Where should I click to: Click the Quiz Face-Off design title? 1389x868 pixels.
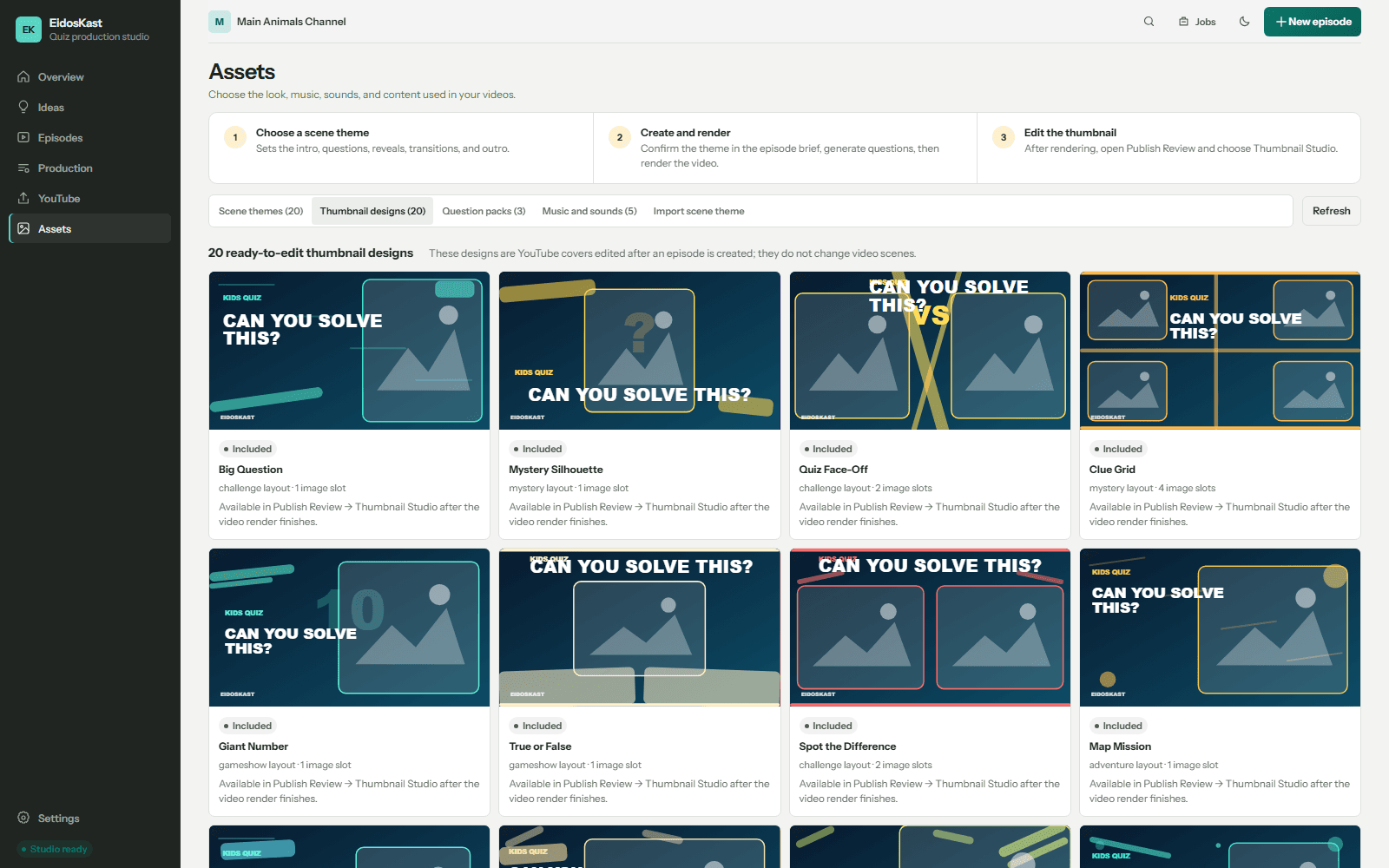click(833, 470)
